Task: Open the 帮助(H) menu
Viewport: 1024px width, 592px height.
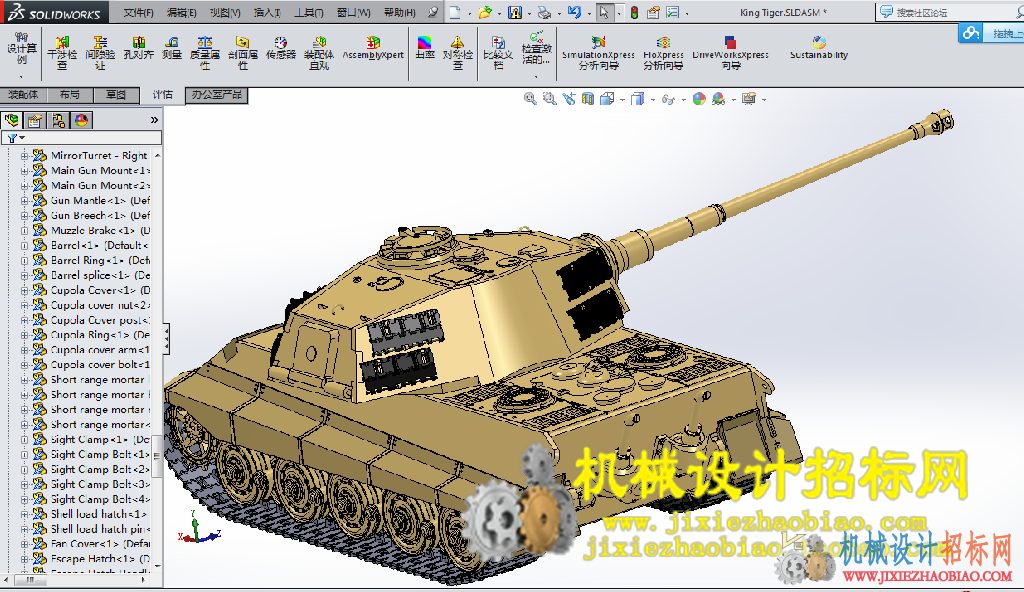Action: pyautogui.click(x=400, y=12)
